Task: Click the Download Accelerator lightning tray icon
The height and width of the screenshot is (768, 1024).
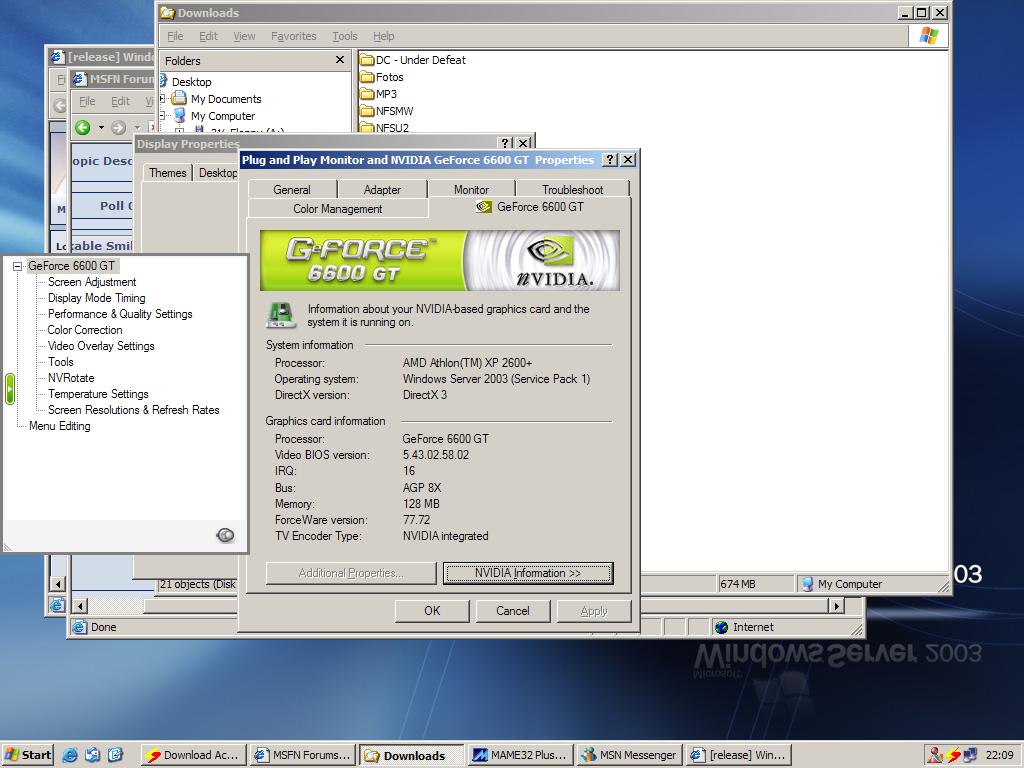Action: (953, 755)
